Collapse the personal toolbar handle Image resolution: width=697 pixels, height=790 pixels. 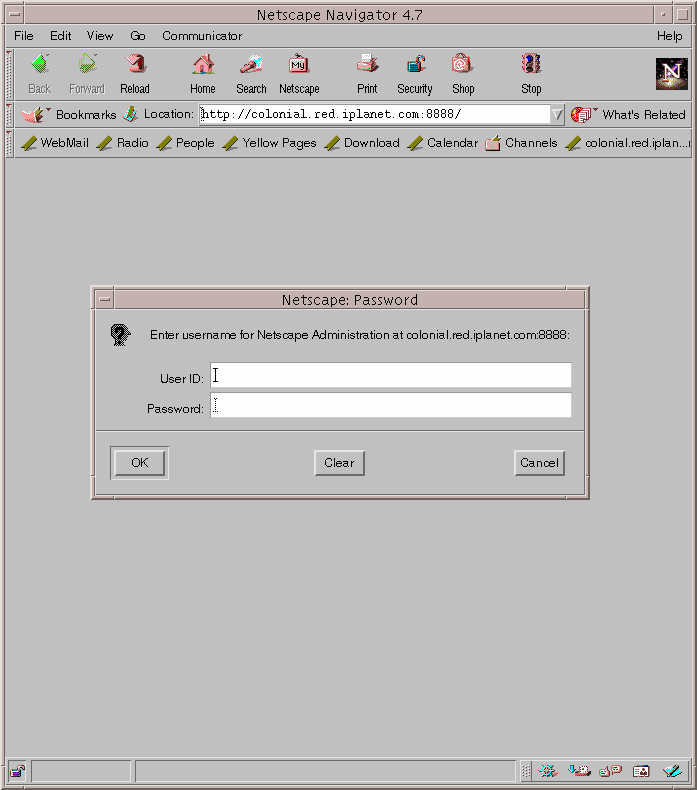[9, 143]
